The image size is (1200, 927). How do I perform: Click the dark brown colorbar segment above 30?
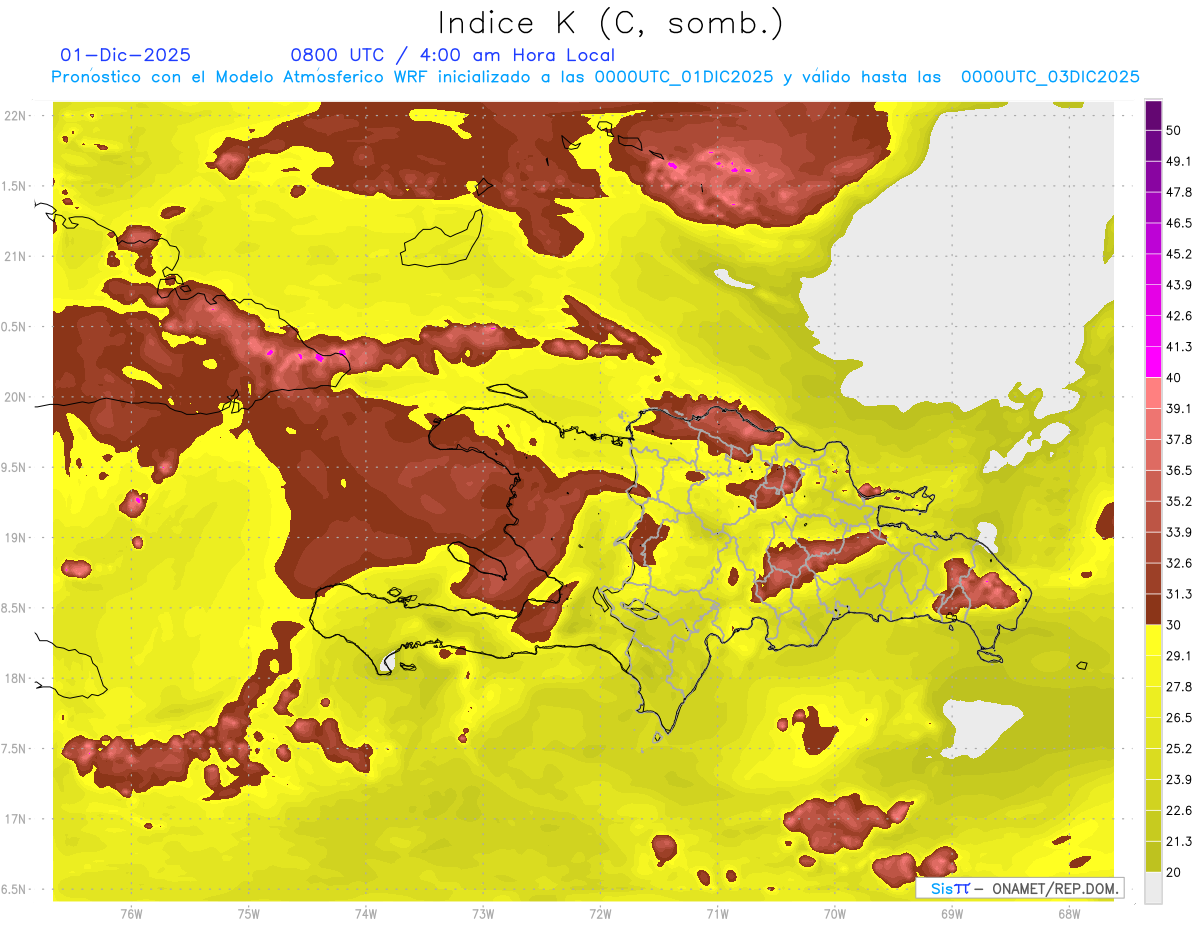click(1153, 609)
